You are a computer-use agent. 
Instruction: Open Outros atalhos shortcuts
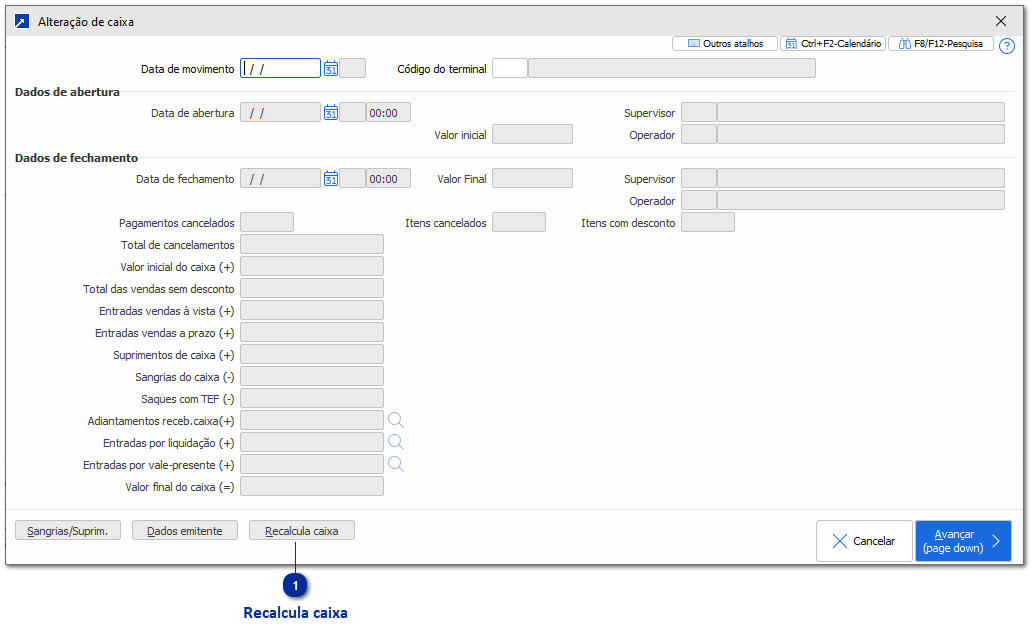[725, 44]
